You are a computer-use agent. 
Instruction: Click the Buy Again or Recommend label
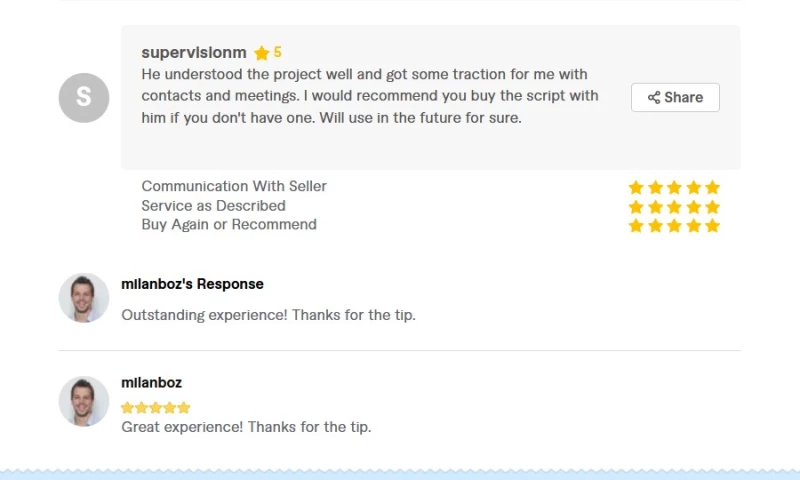[x=229, y=225]
